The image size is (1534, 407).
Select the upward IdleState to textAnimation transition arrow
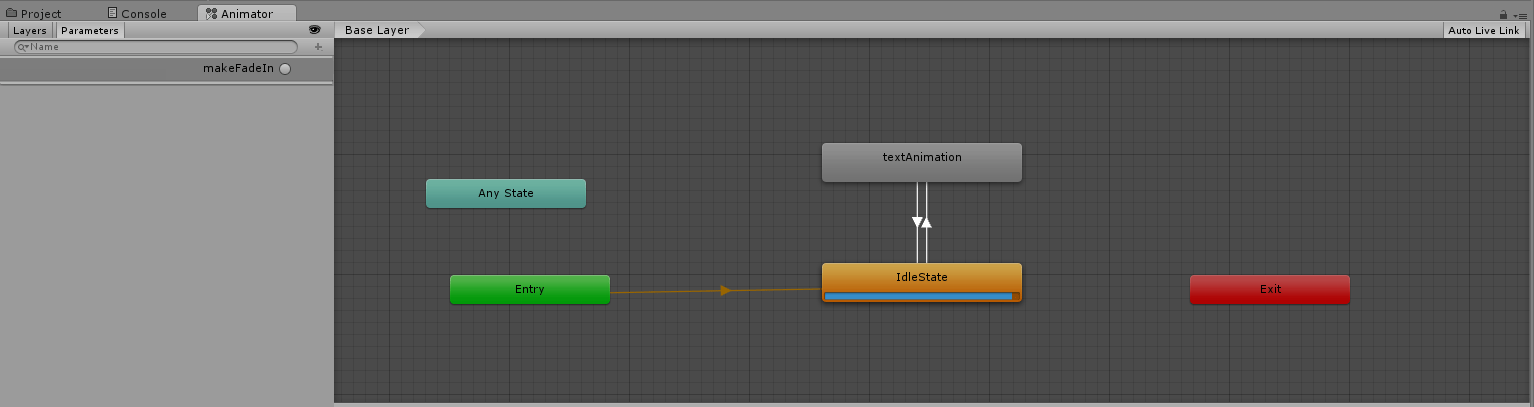927,222
